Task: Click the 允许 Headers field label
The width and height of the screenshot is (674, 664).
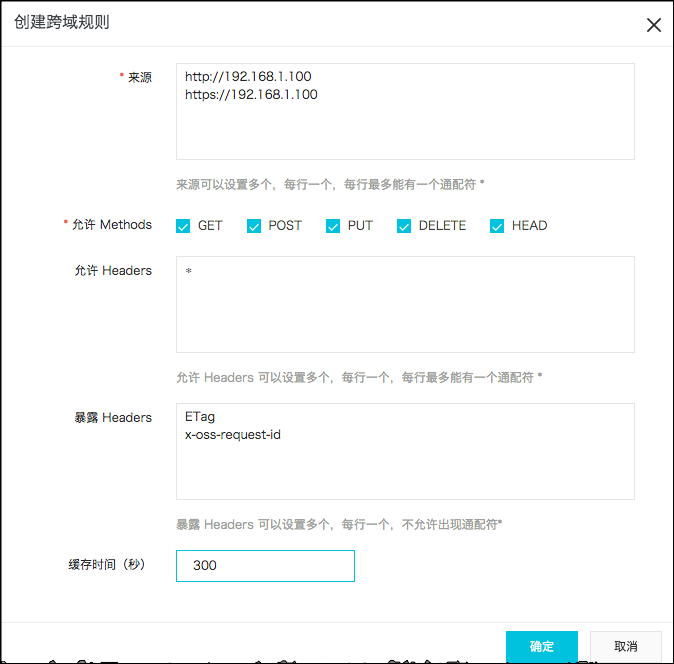Action: (x=113, y=270)
